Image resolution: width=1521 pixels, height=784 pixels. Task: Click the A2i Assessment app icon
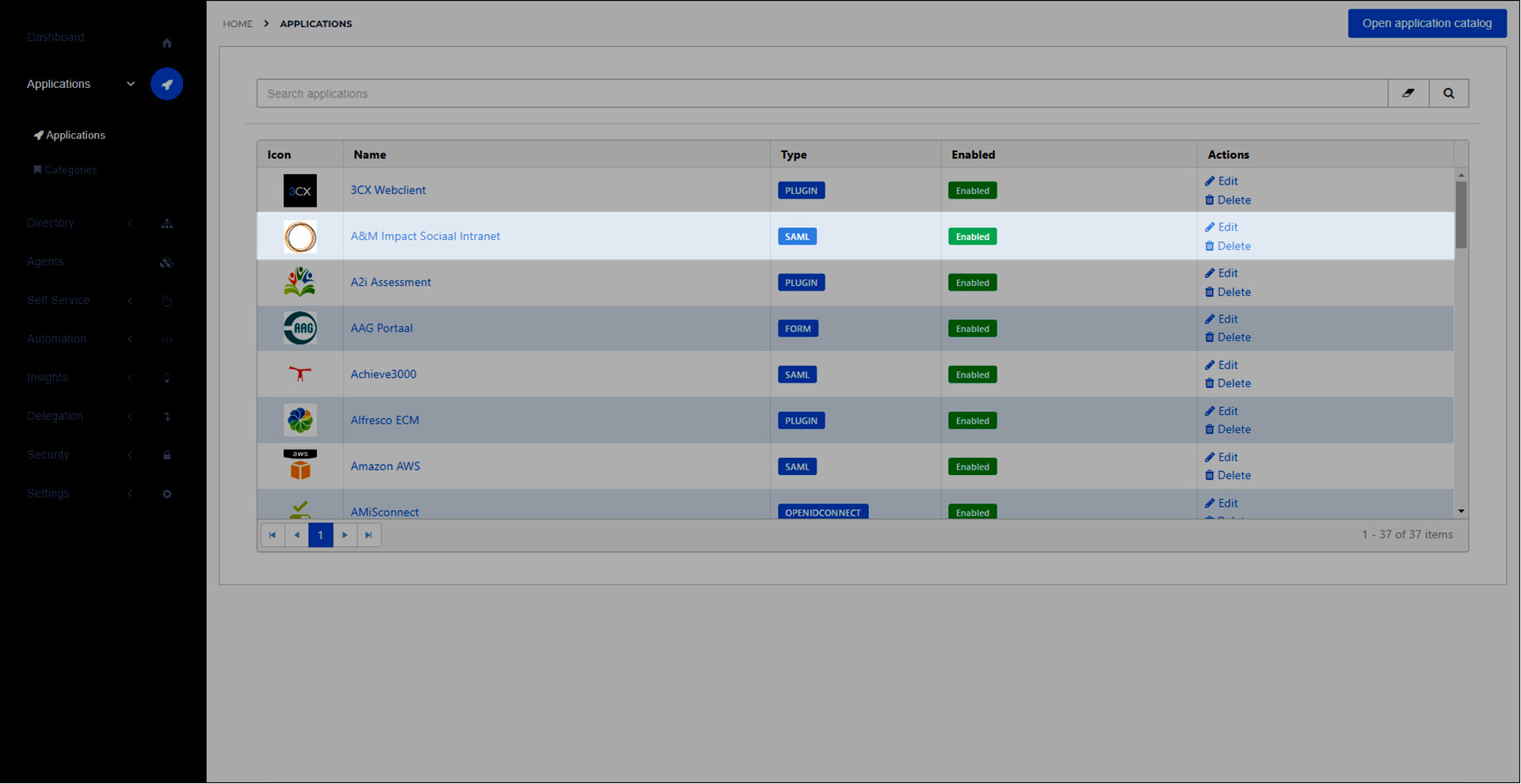(300, 283)
